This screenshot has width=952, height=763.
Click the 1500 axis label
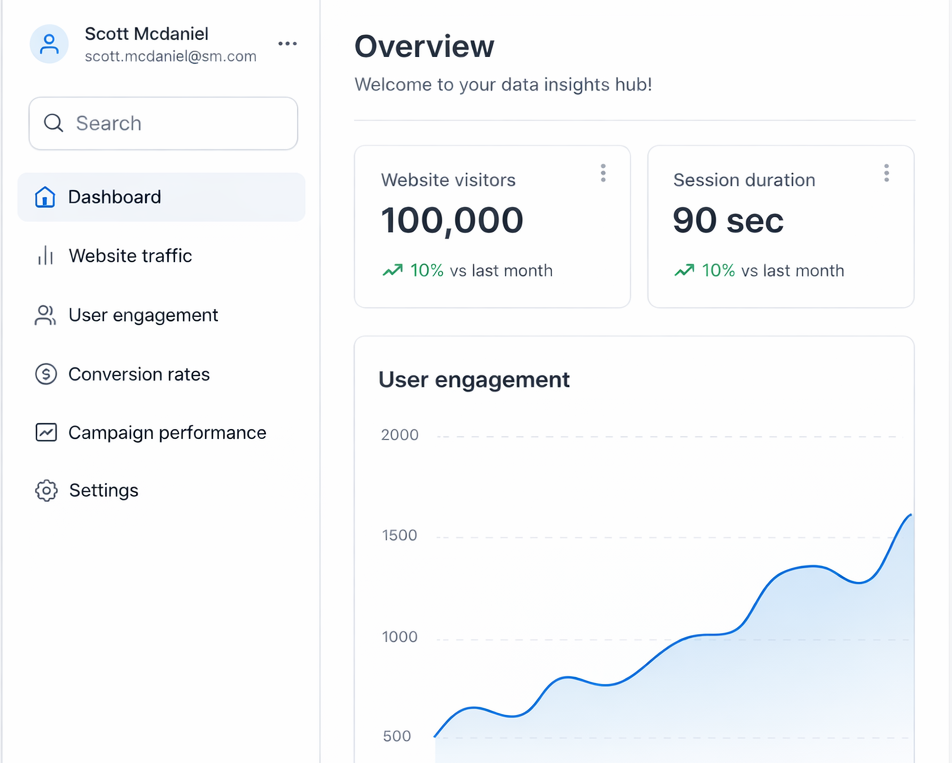400,535
